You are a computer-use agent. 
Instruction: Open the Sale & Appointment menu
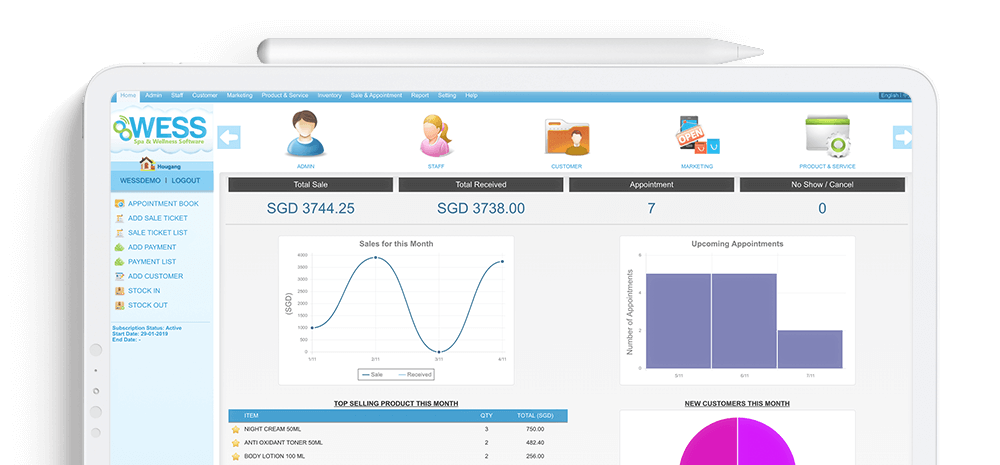[x=376, y=96]
